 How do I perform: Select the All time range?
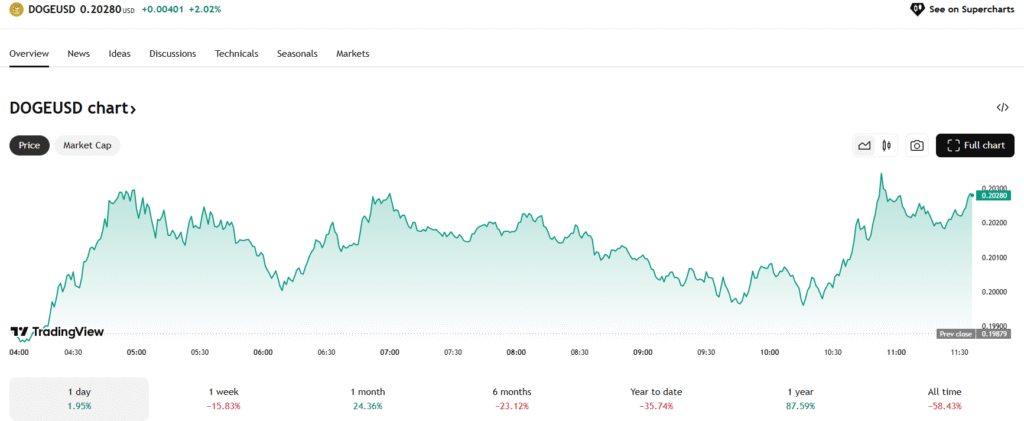[945, 398]
